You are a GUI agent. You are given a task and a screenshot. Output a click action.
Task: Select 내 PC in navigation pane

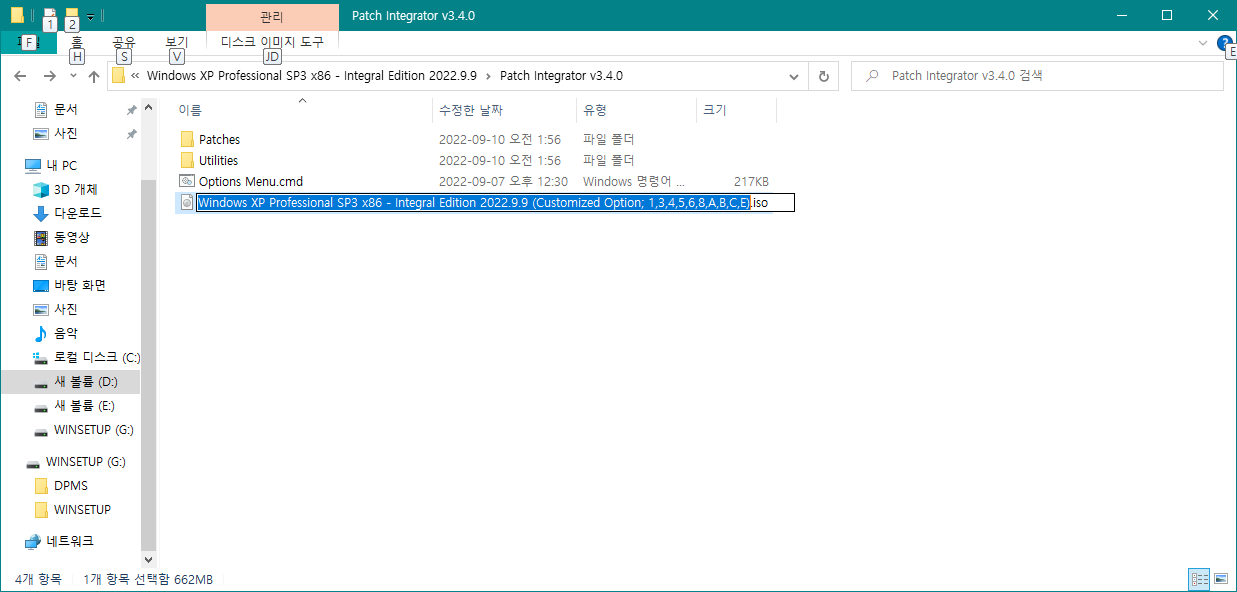61,165
